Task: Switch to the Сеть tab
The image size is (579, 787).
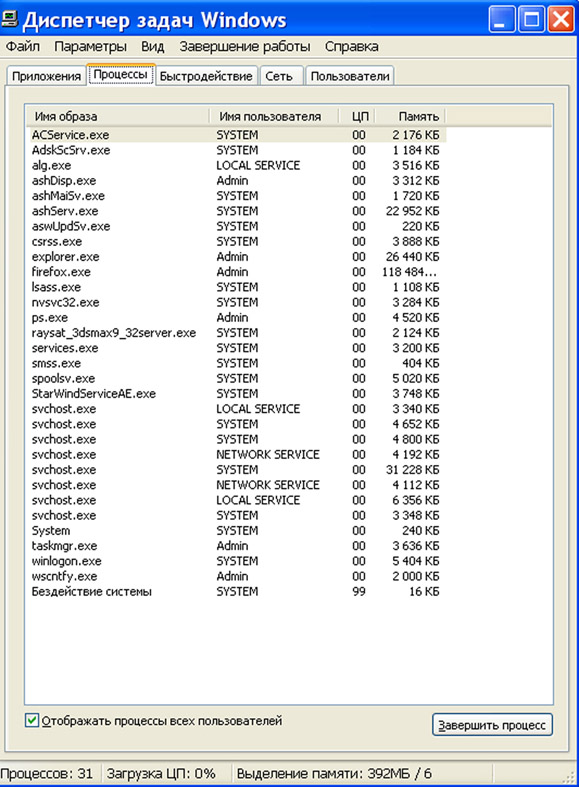Action: coord(279,76)
